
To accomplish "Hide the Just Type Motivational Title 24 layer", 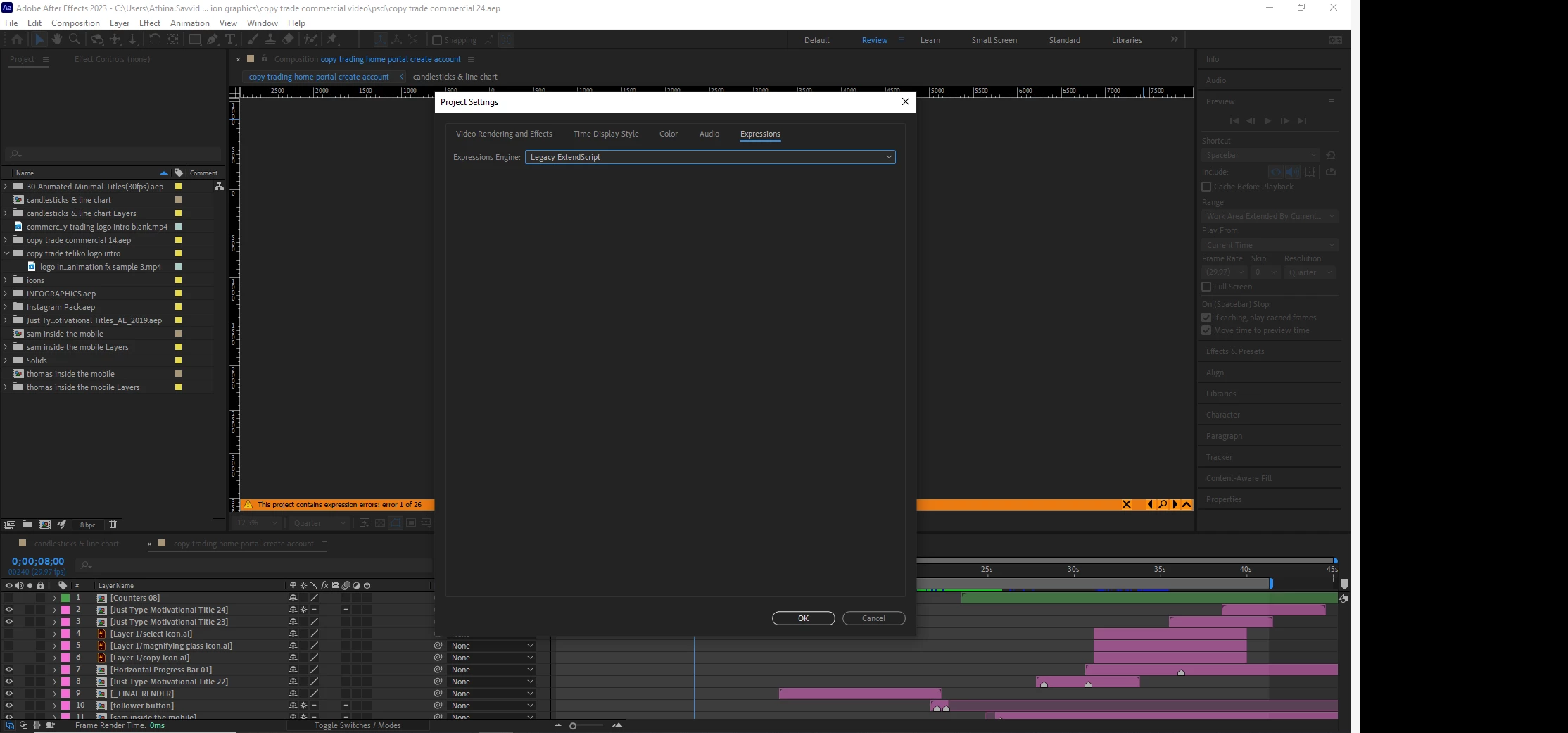I will click(9, 610).
